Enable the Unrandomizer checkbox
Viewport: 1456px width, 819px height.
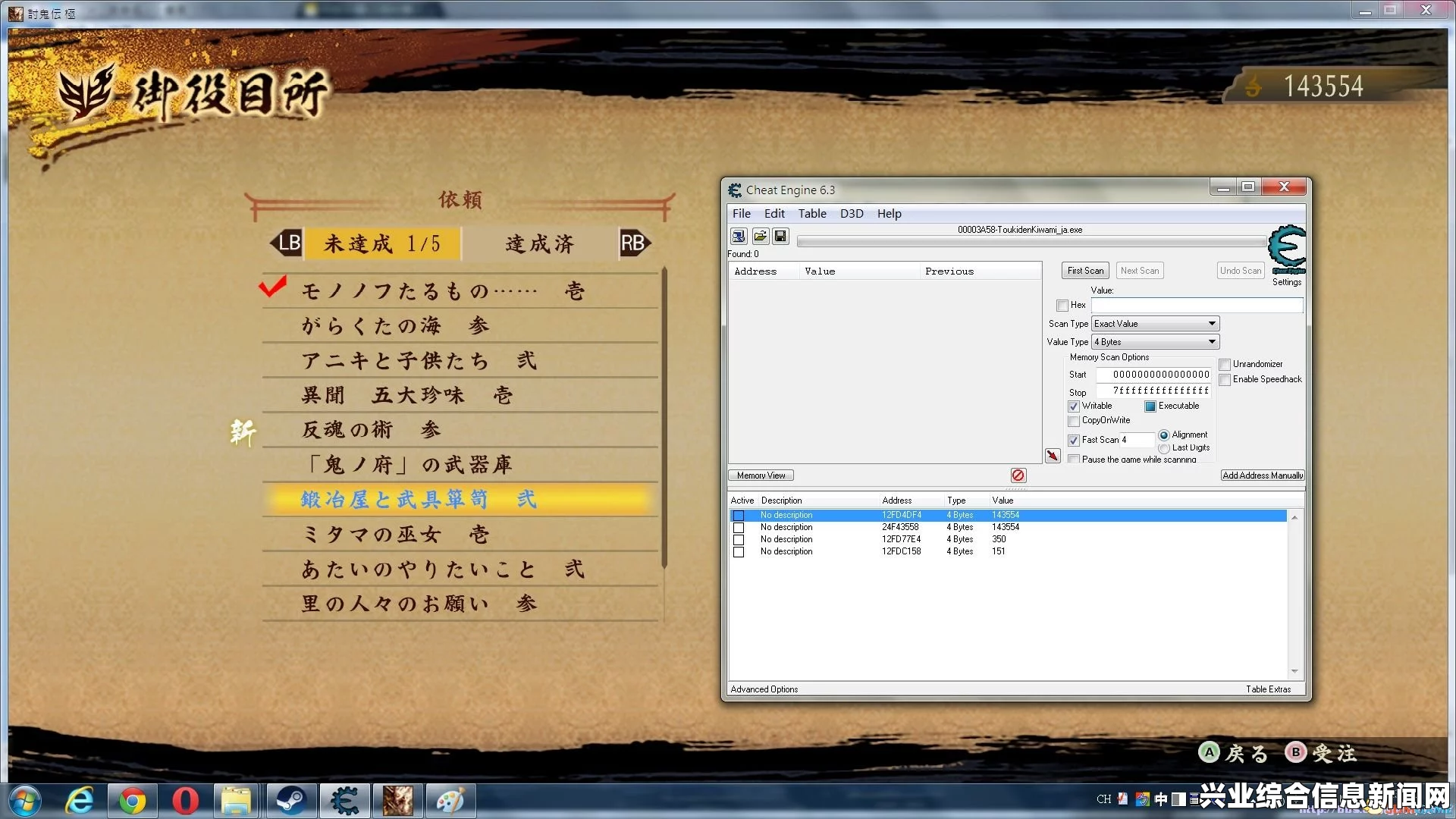[1225, 365]
